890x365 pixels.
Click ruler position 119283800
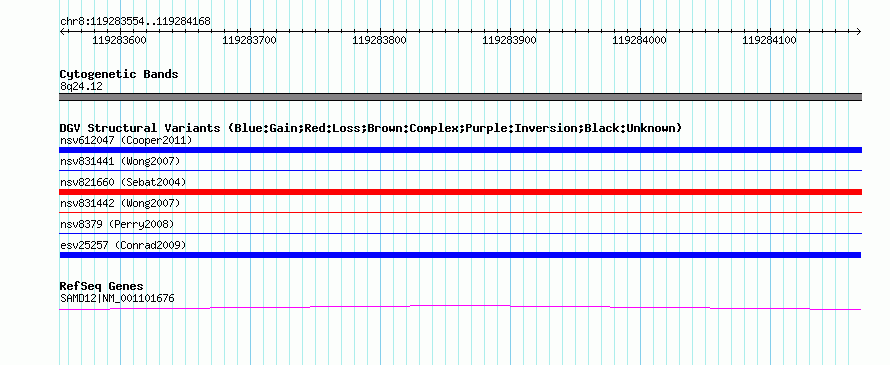[x=379, y=40]
